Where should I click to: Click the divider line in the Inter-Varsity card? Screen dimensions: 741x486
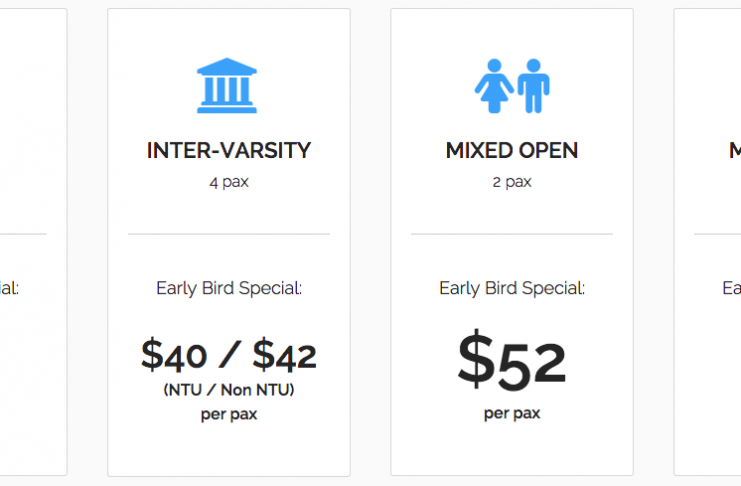[x=229, y=234]
